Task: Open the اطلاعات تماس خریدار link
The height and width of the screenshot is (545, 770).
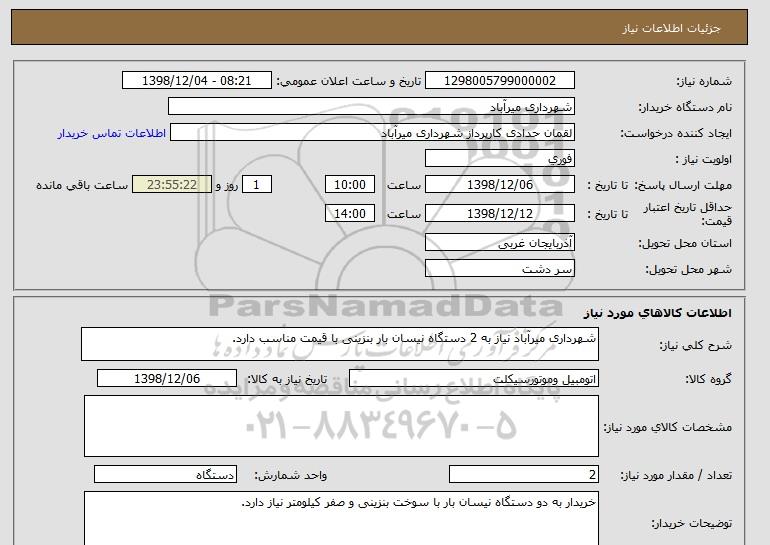Action: (x=111, y=133)
